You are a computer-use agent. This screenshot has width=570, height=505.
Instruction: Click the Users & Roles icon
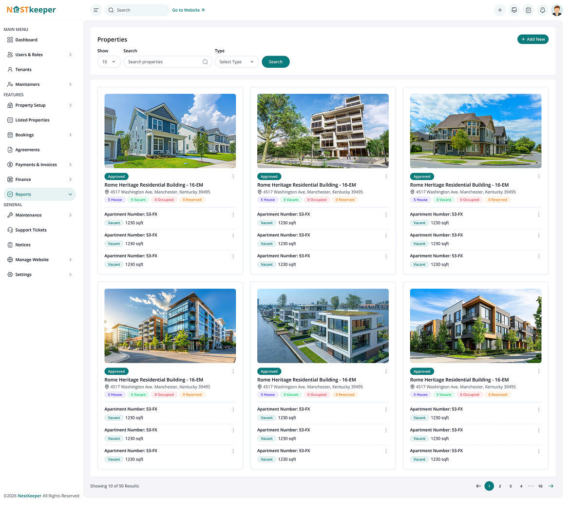click(x=10, y=55)
